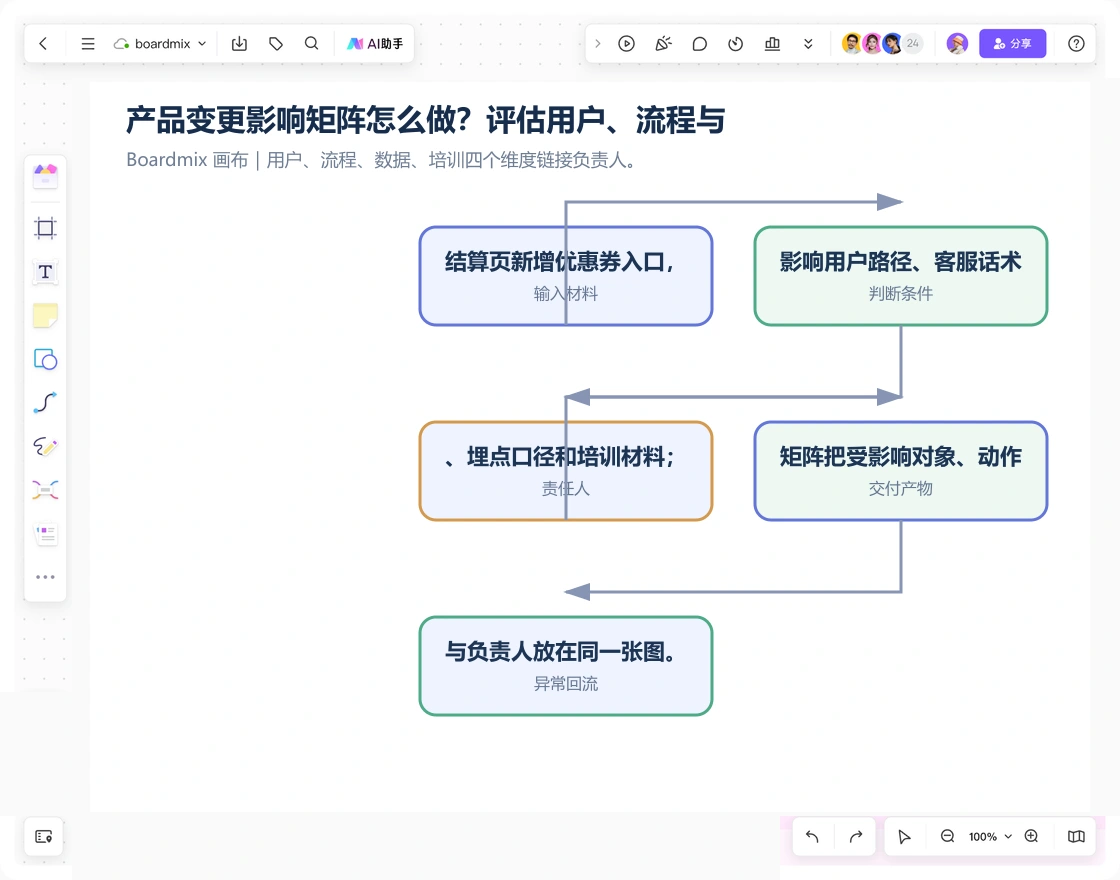Open the search magnifier
The height and width of the screenshot is (880, 1120).
pos(311,44)
